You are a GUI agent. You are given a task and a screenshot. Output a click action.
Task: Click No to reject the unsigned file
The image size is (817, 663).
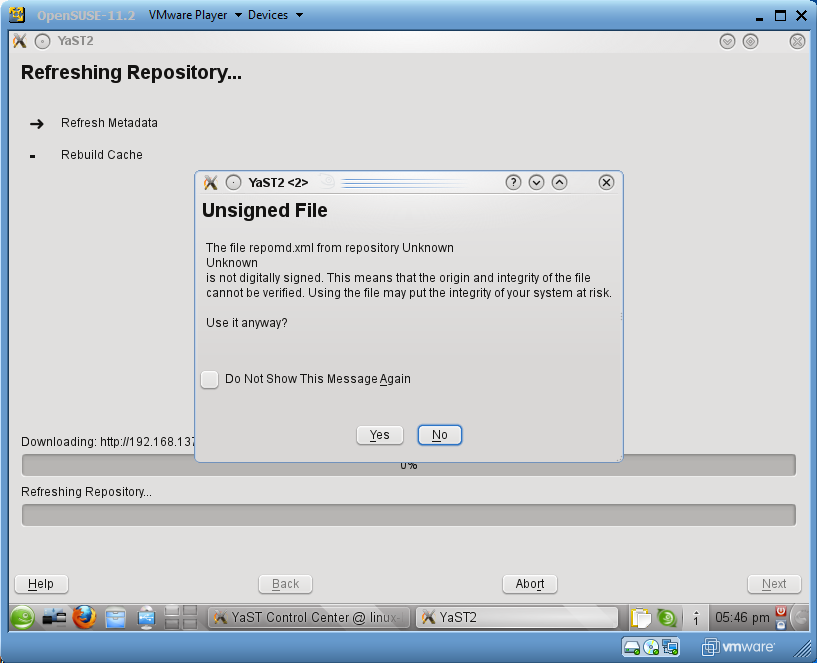tap(439, 435)
